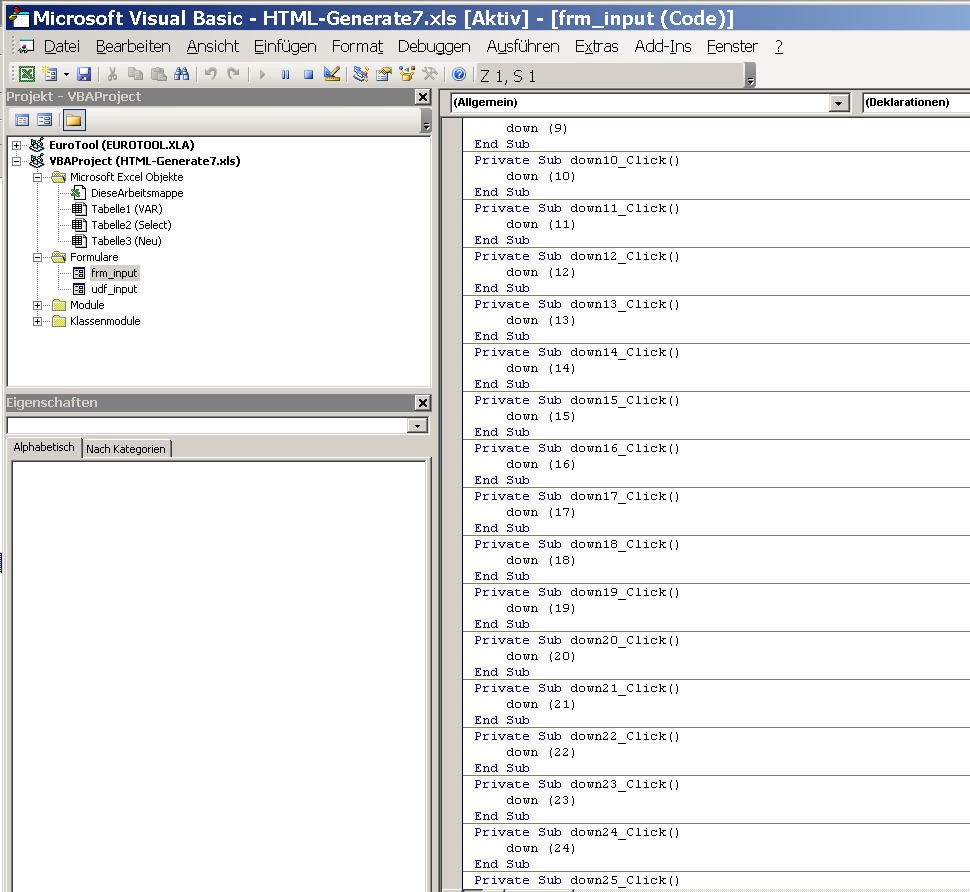Open the Ansicht menu
Image resolution: width=970 pixels, height=892 pixels.
[212, 46]
